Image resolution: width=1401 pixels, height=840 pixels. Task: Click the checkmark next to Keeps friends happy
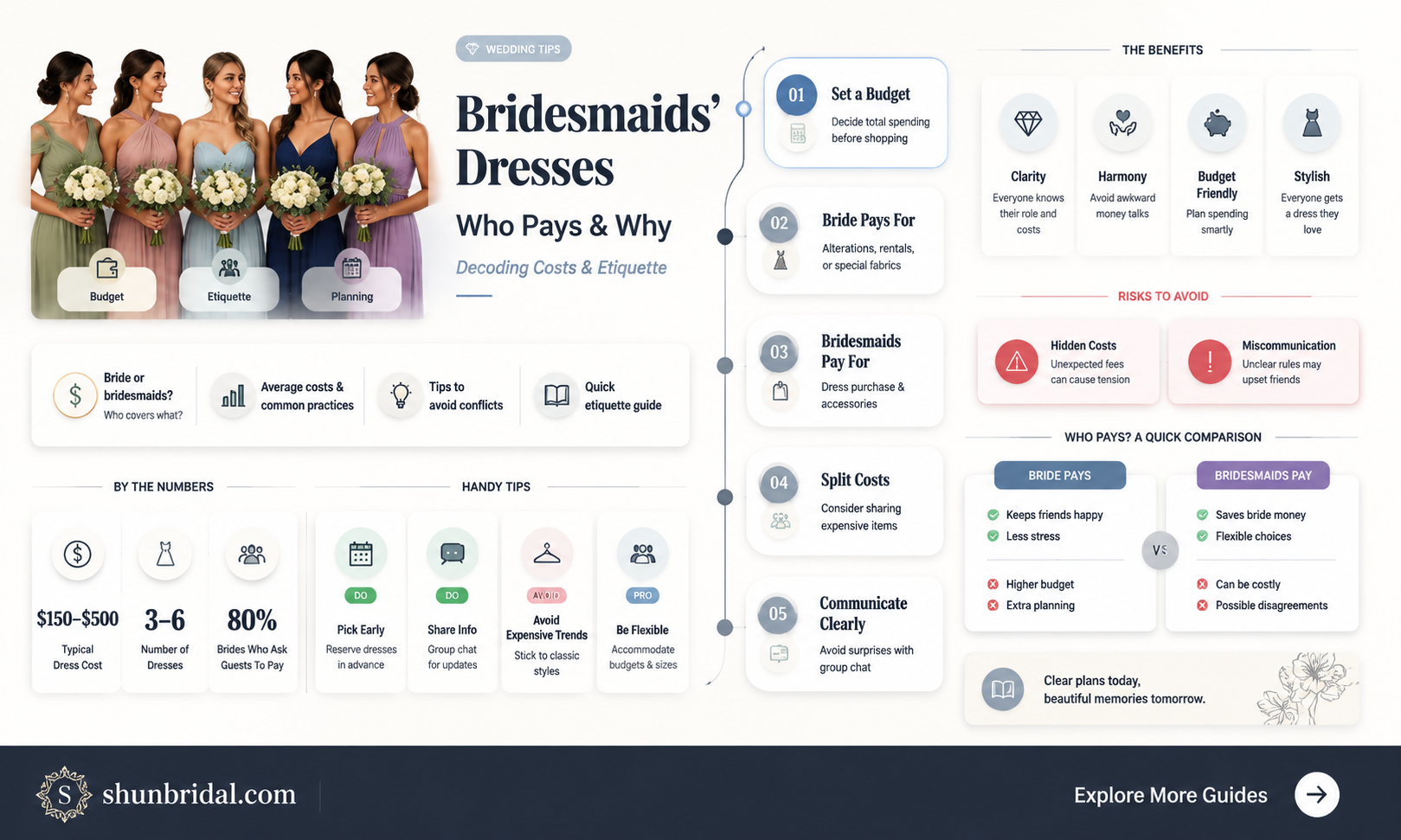pyautogui.click(x=993, y=515)
